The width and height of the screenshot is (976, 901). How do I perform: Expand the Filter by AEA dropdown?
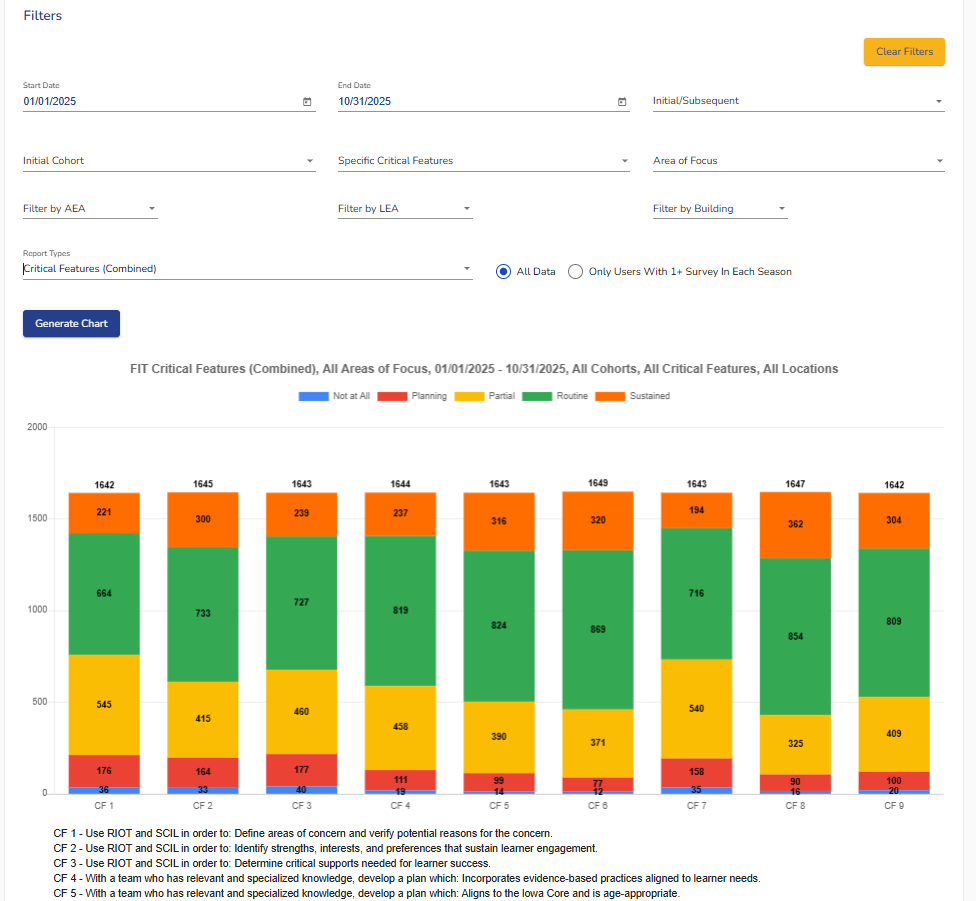pos(90,209)
